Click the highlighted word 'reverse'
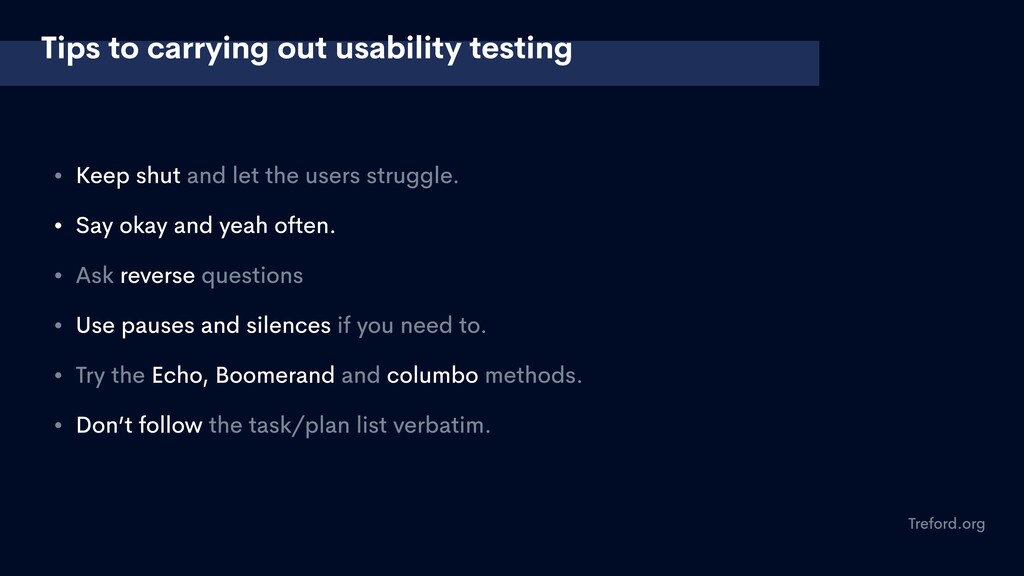This screenshot has width=1024, height=576. click(x=157, y=276)
